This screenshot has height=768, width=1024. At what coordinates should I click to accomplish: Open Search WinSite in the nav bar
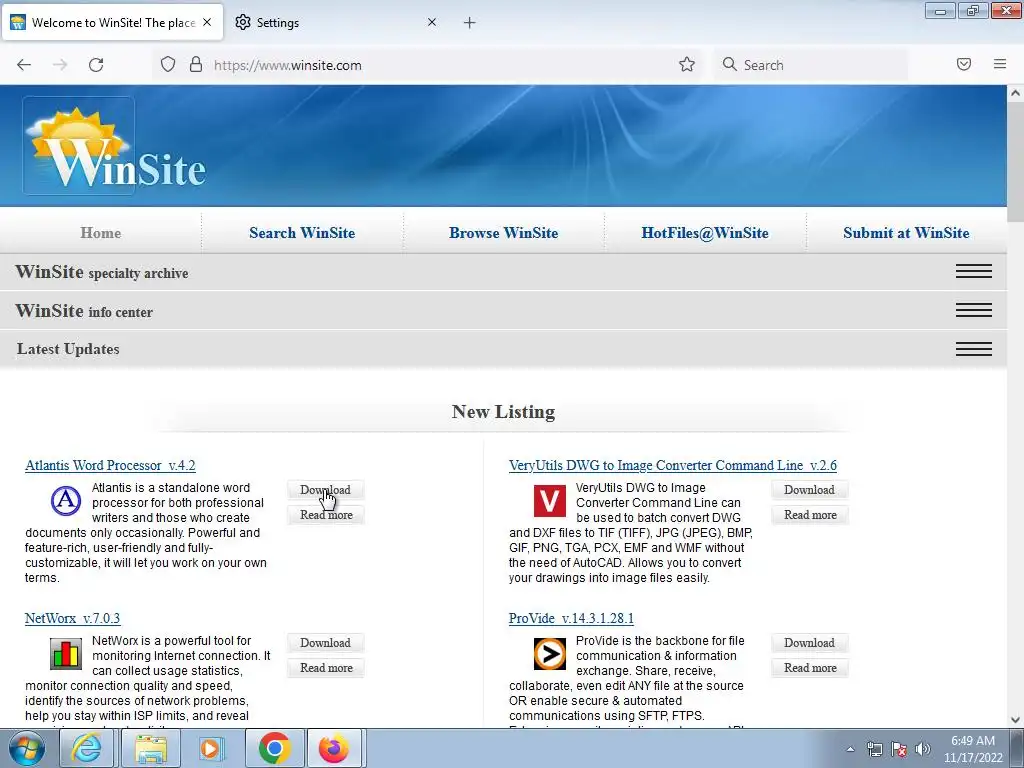pos(302,232)
